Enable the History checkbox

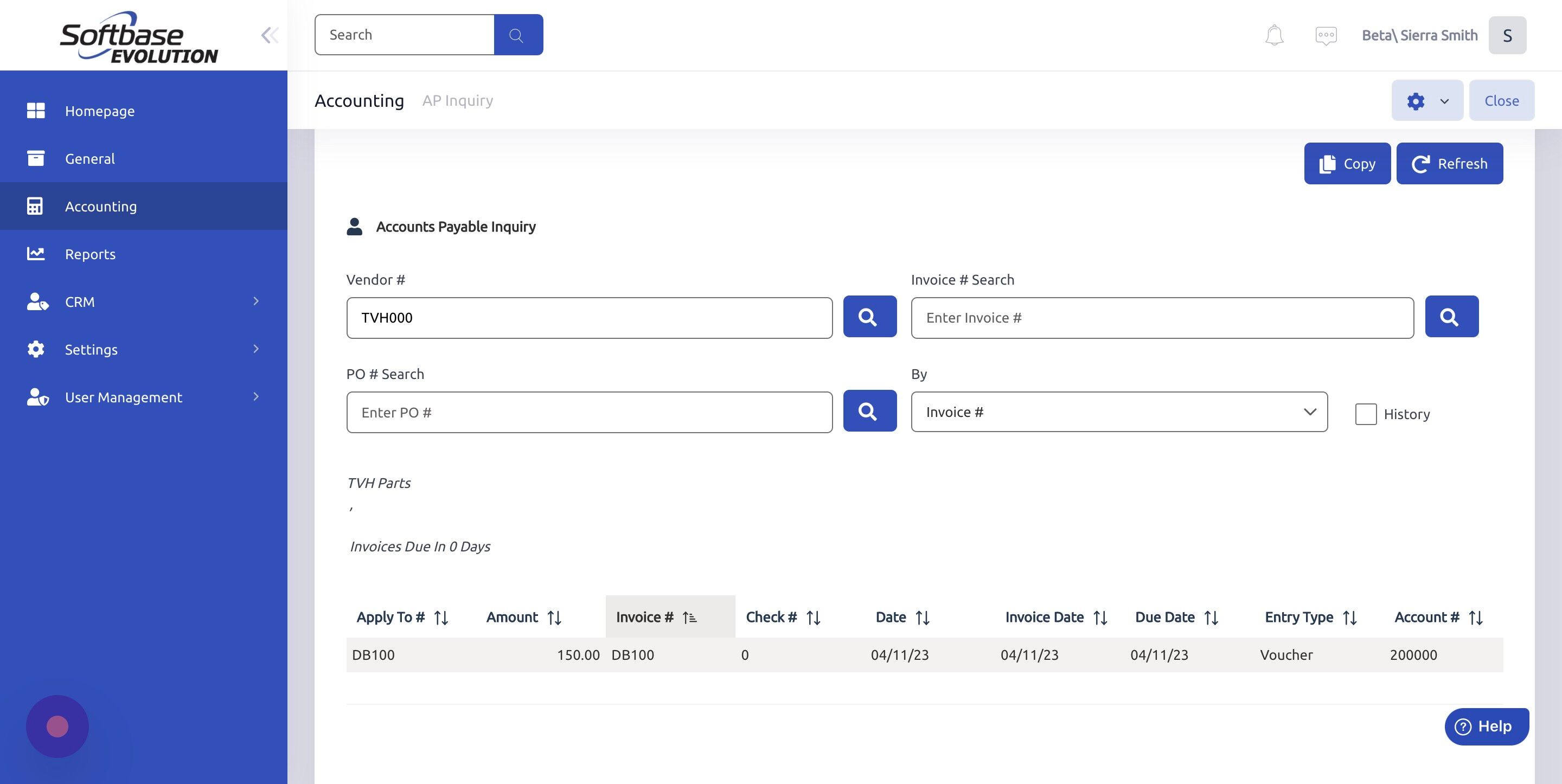pos(1366,414)
